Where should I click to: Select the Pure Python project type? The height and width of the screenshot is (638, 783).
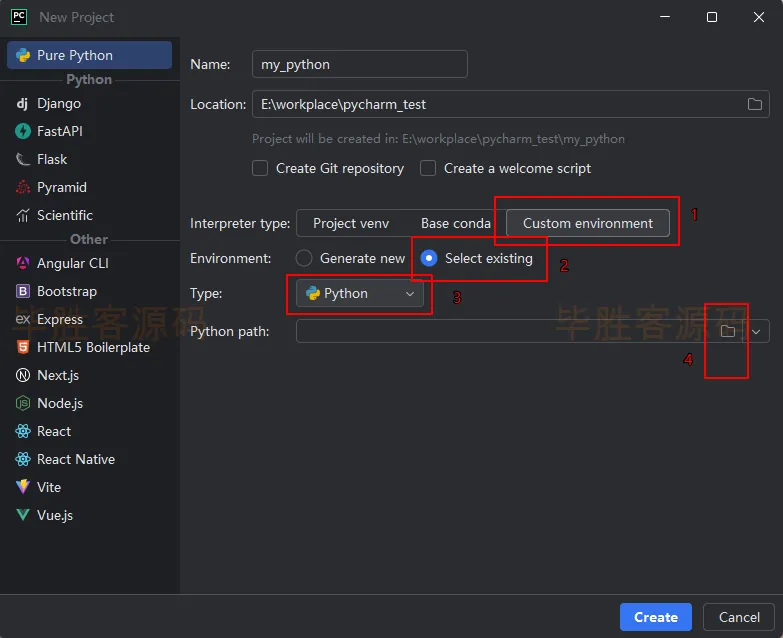point(89,55)
